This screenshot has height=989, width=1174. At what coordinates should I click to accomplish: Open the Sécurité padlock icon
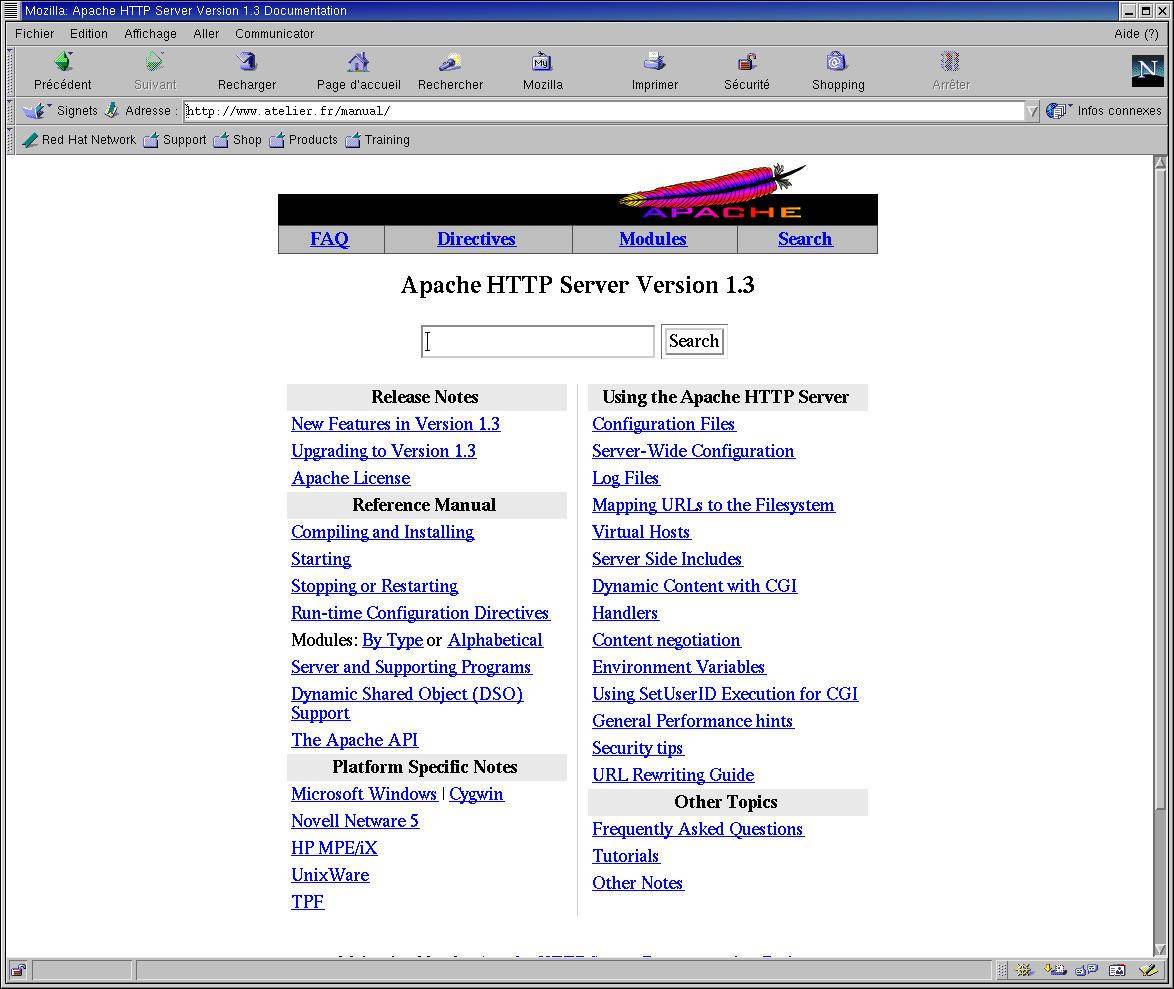(x=746, y=61)
